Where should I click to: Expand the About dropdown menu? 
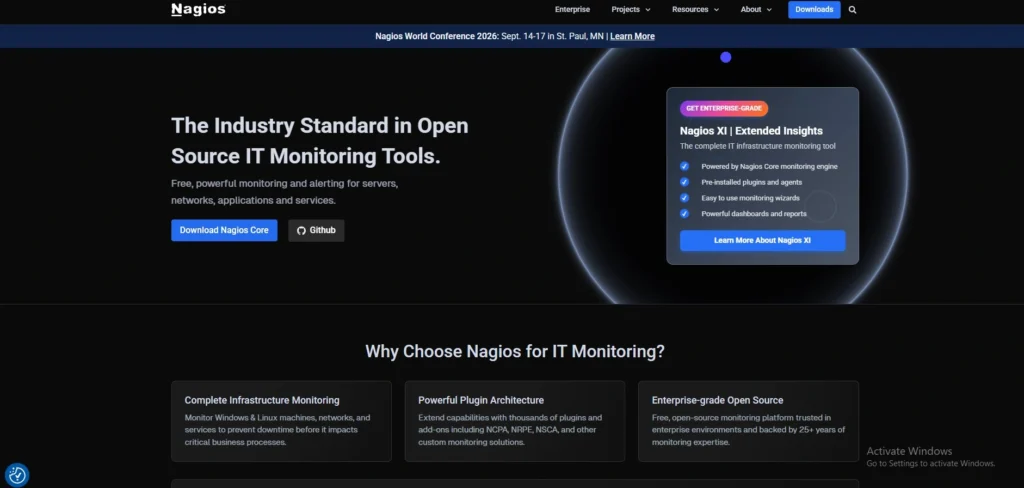tap(756, 10)
